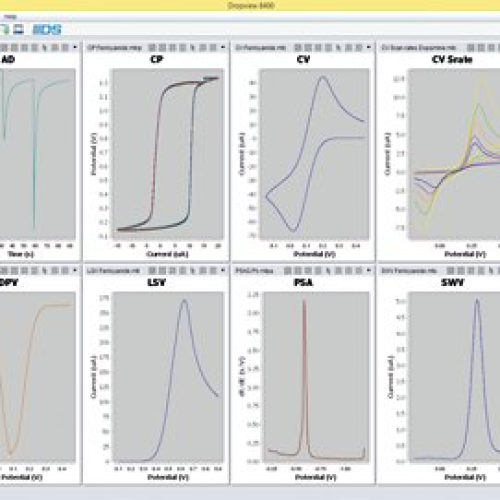The height and width of the screenshot is (500, 500).
Task: Click the last toolbar icon in CP panel
Action: [x=213, y=47]
